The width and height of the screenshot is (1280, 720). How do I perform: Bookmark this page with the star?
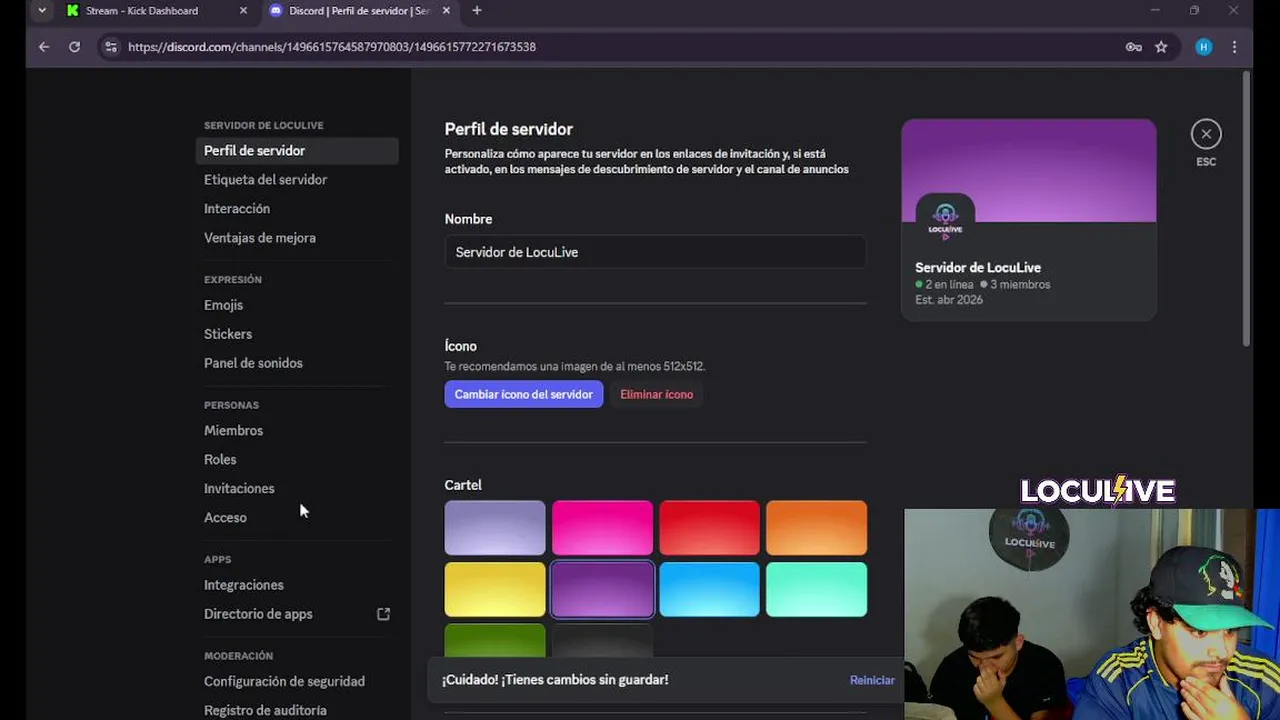[x=1161, y=47]
